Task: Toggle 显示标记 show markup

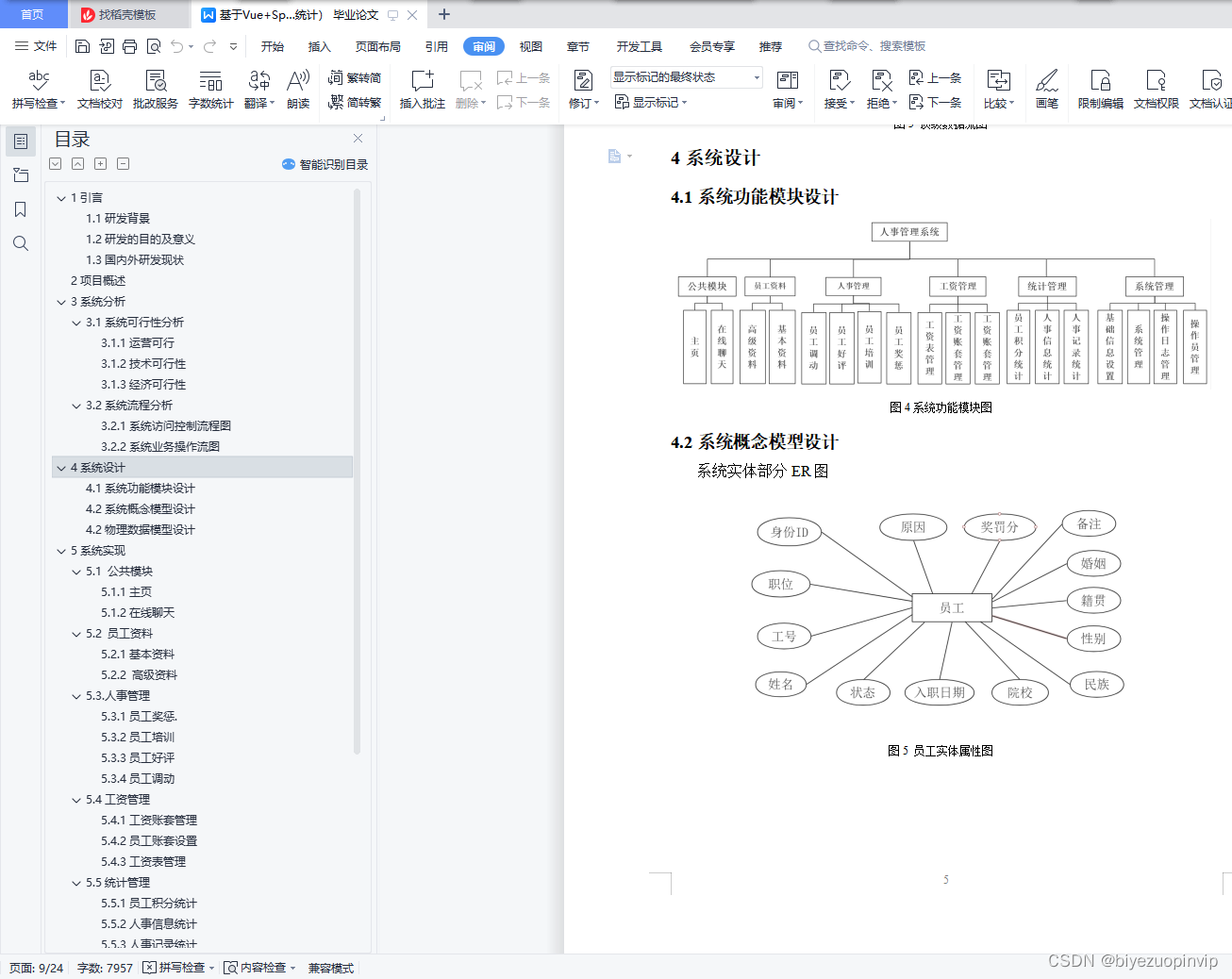Action: (x=651, y=102)
